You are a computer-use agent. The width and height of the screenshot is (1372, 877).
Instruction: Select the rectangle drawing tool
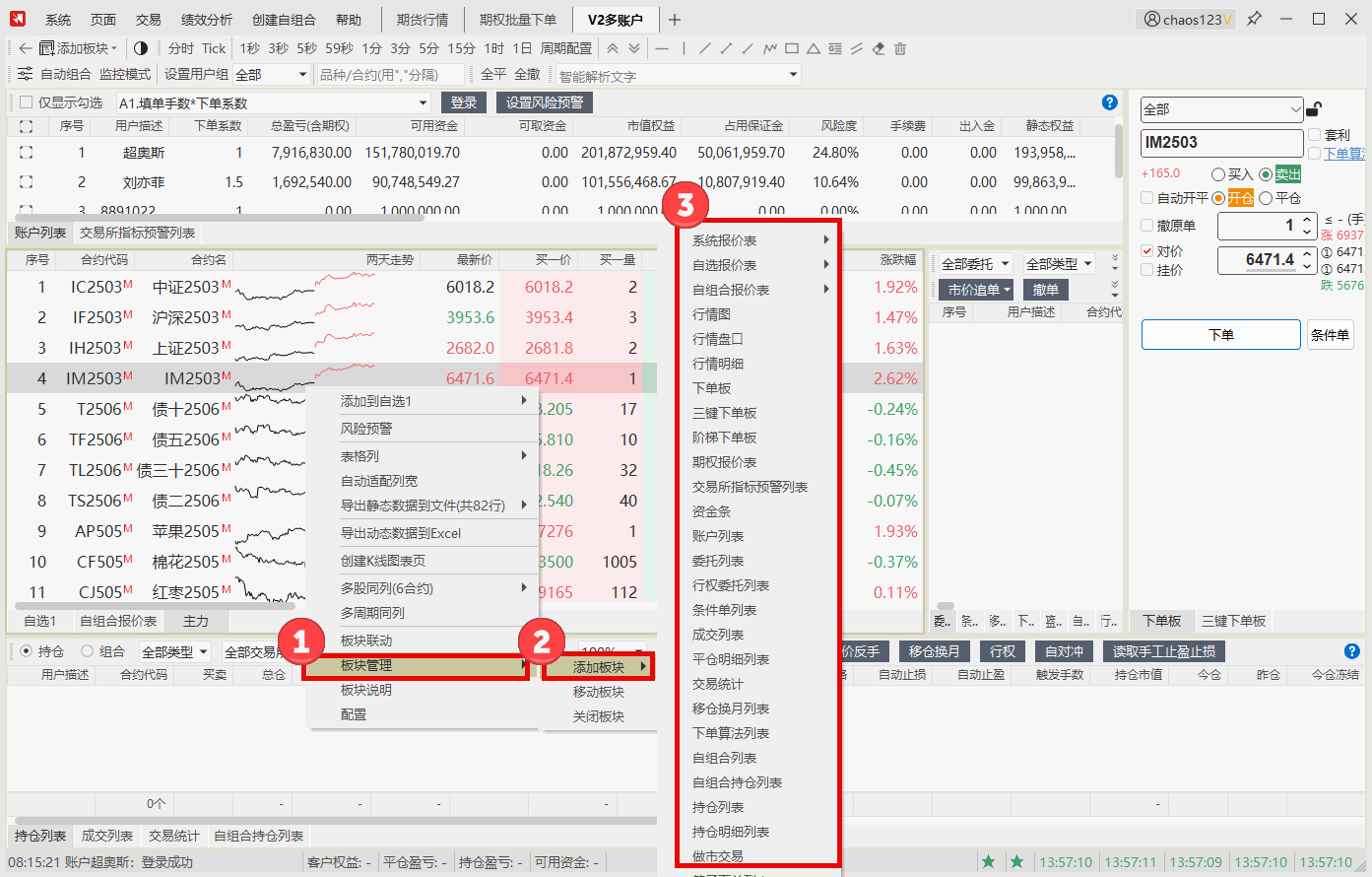tap(792, 48)
